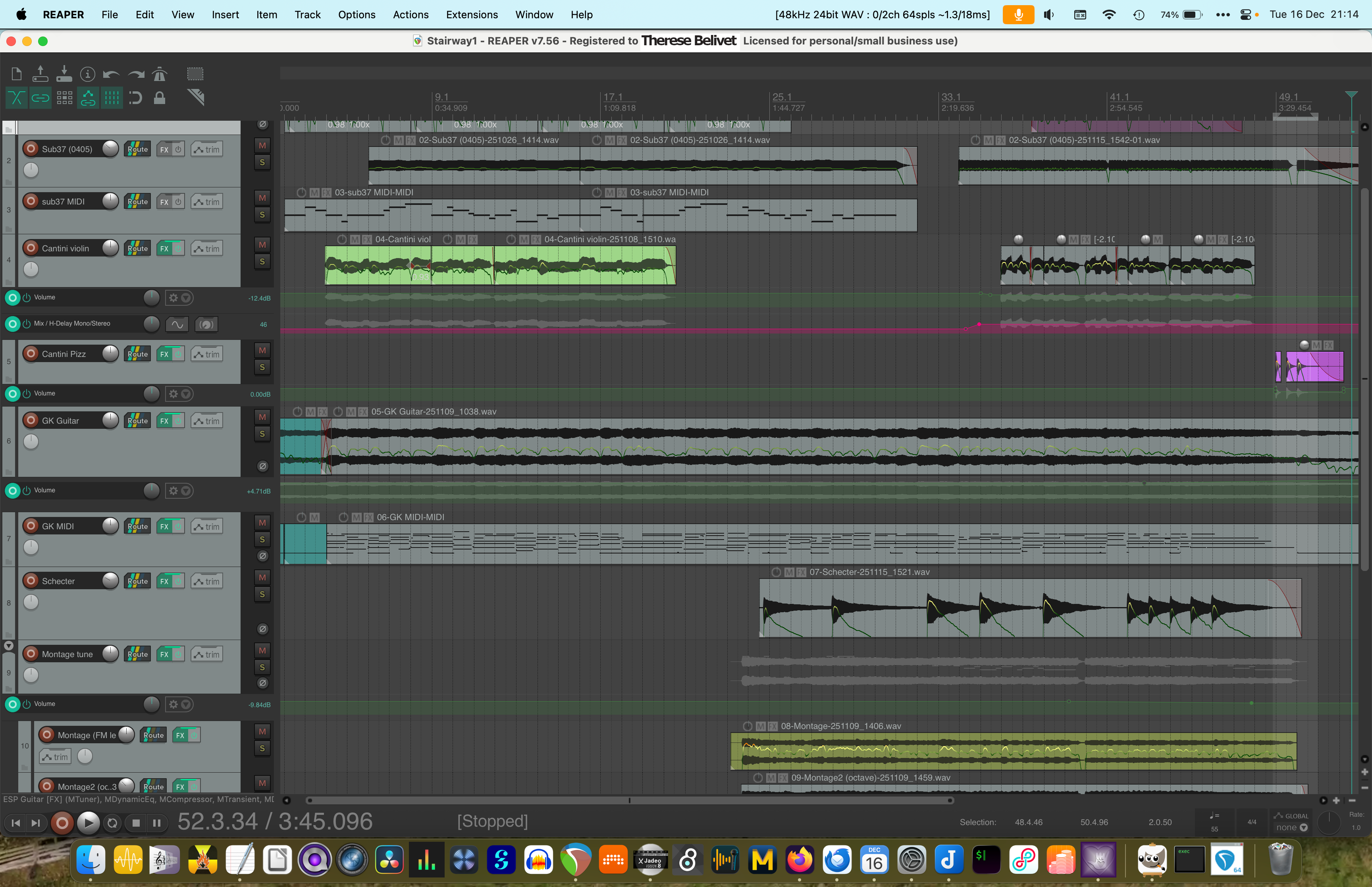Open the Actions menu
This screenshot has width=1372, height=887.
pyautogui.click(x=410, y=14)
